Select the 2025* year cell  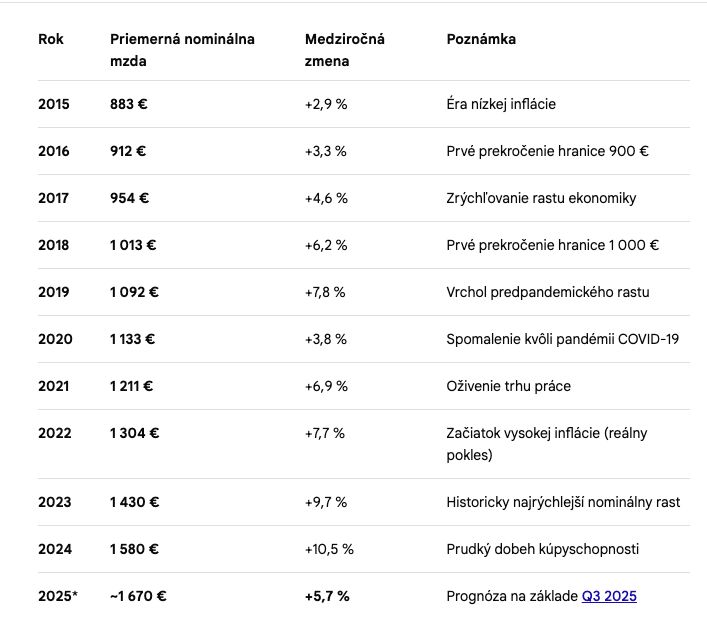(x=58, y=596)
